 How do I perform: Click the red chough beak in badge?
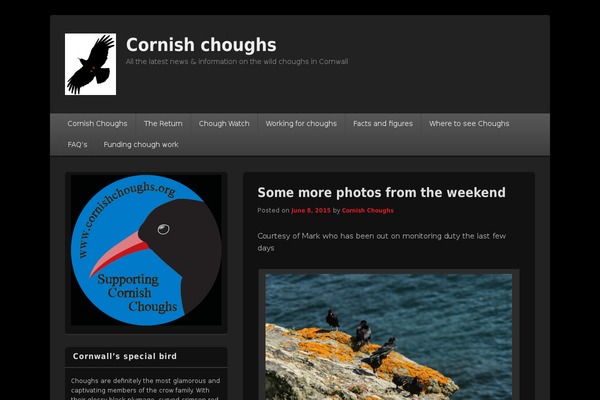tap(118, 252)
